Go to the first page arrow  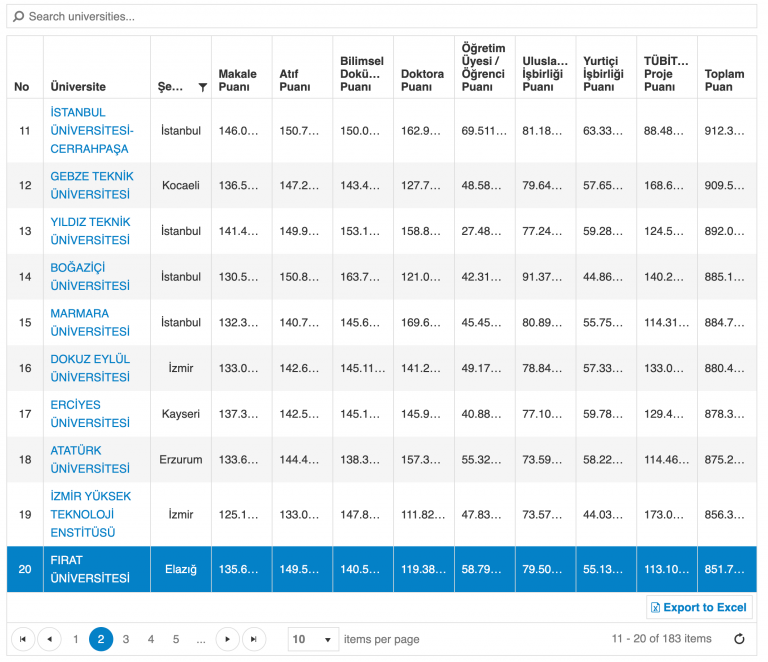(x=23, y=639)
